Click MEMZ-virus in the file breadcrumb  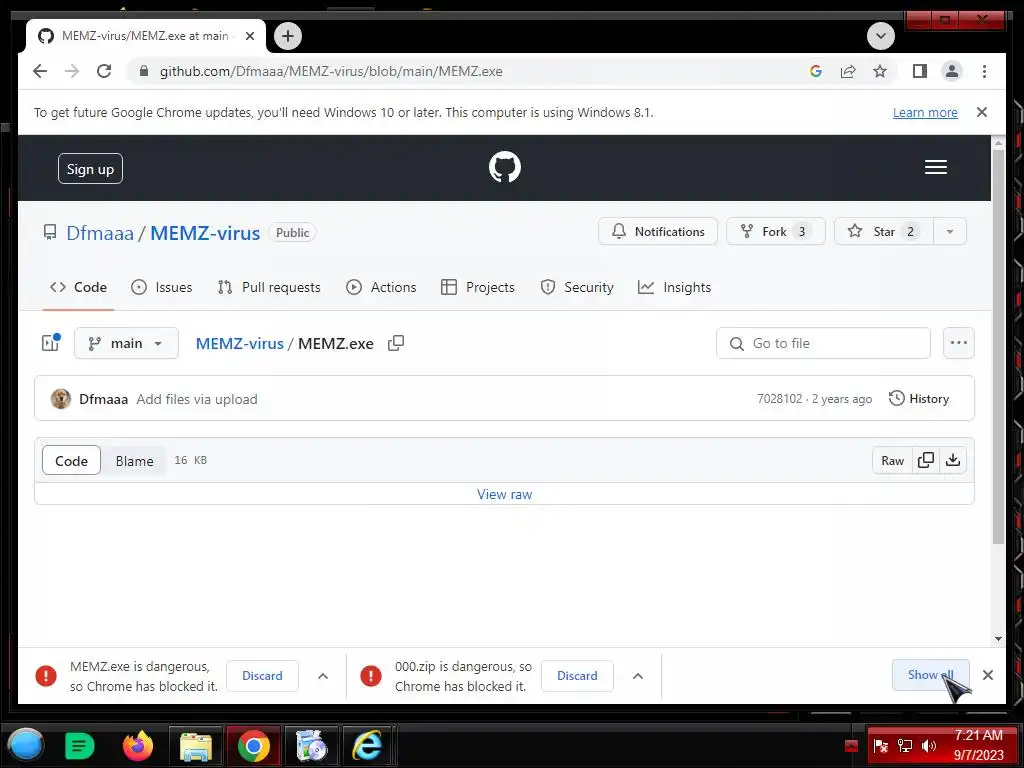(240, 344)
